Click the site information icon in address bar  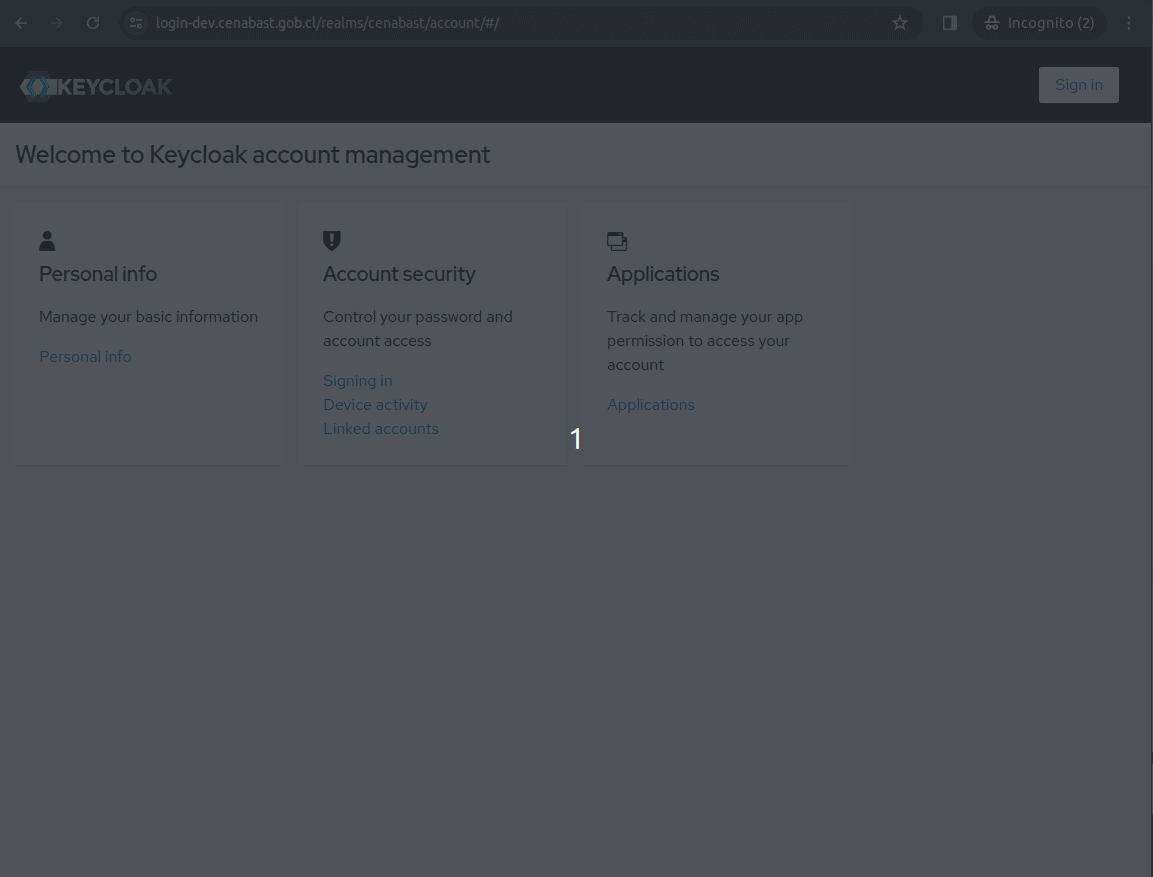click(x=135, y=22)
